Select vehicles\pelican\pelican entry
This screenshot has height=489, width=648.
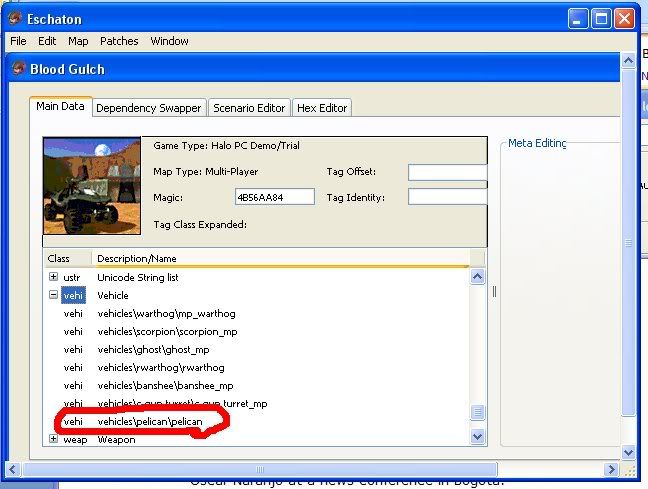tap(150, 422)
